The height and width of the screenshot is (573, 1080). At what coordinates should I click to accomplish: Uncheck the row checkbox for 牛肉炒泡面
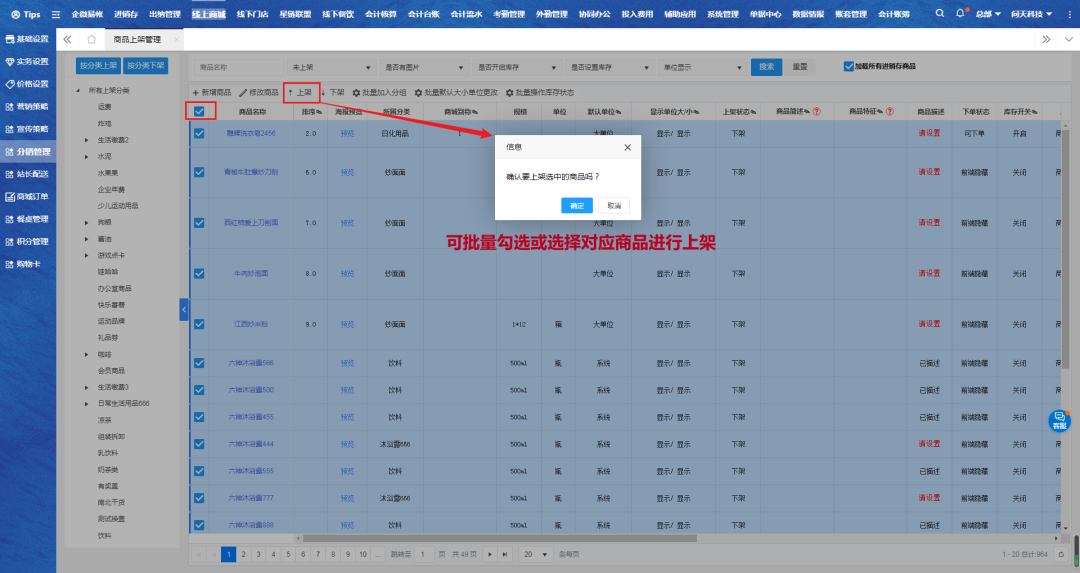199,273
